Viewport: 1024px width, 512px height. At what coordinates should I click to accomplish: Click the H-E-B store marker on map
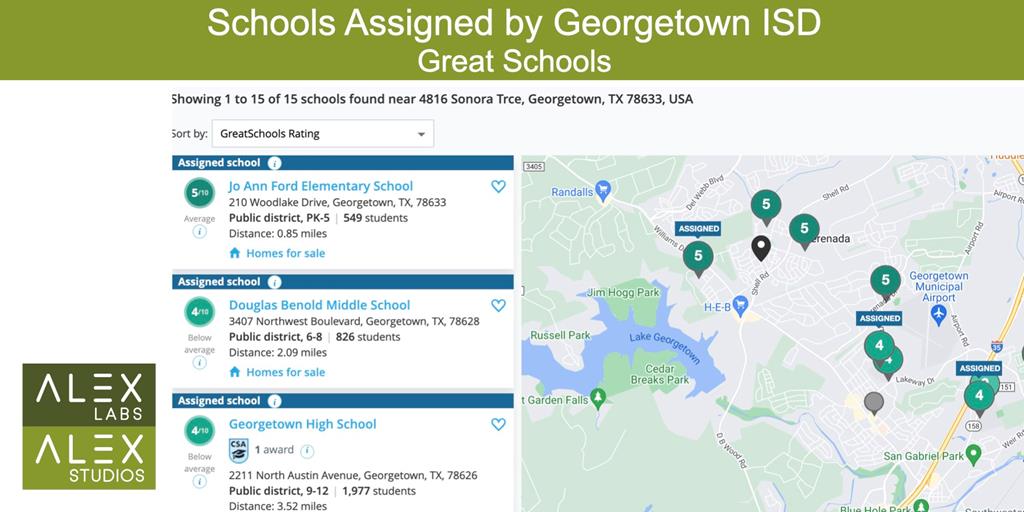[740, 304]
